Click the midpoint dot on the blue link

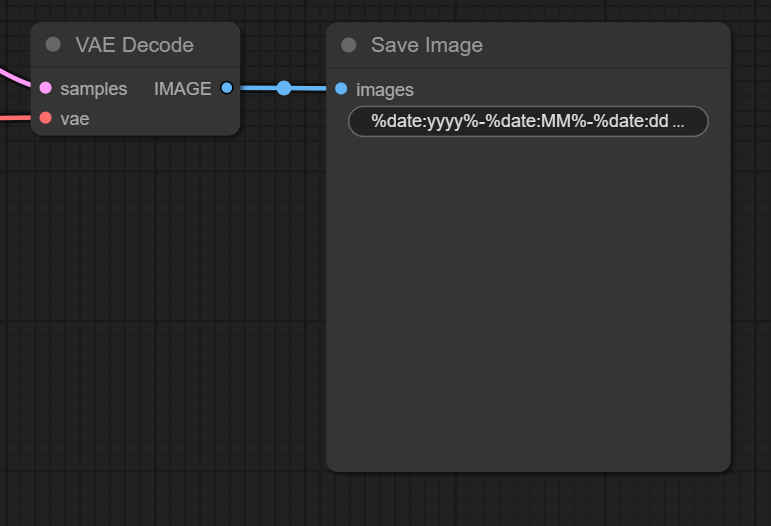tap(284, 88)
